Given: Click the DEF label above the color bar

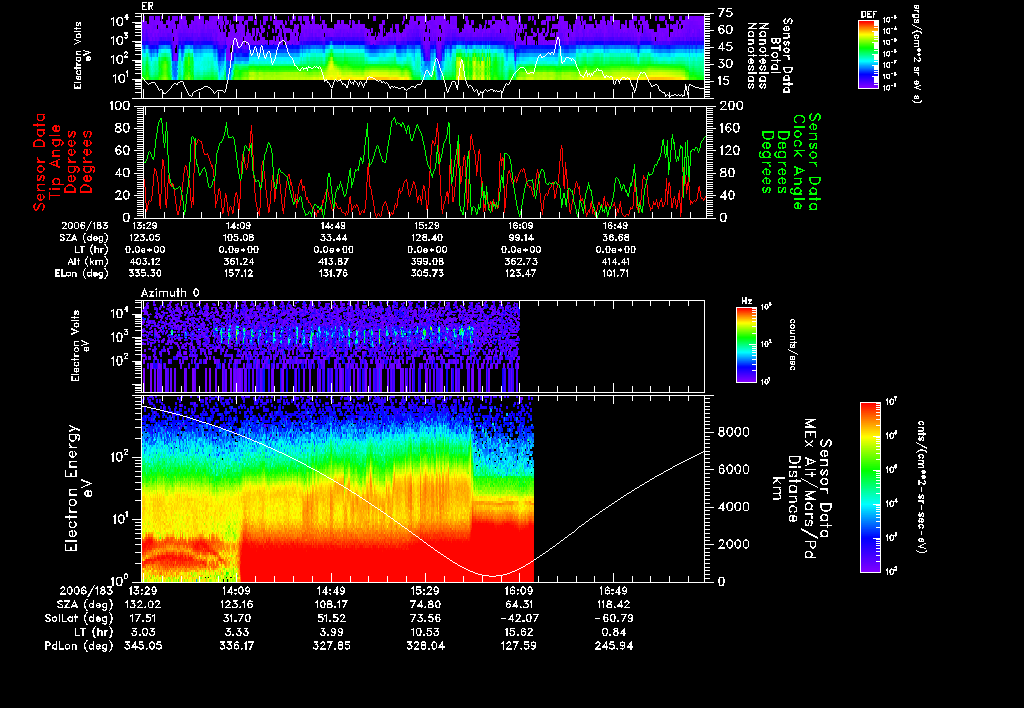Looking at the screenshot, I should point(868,14).
